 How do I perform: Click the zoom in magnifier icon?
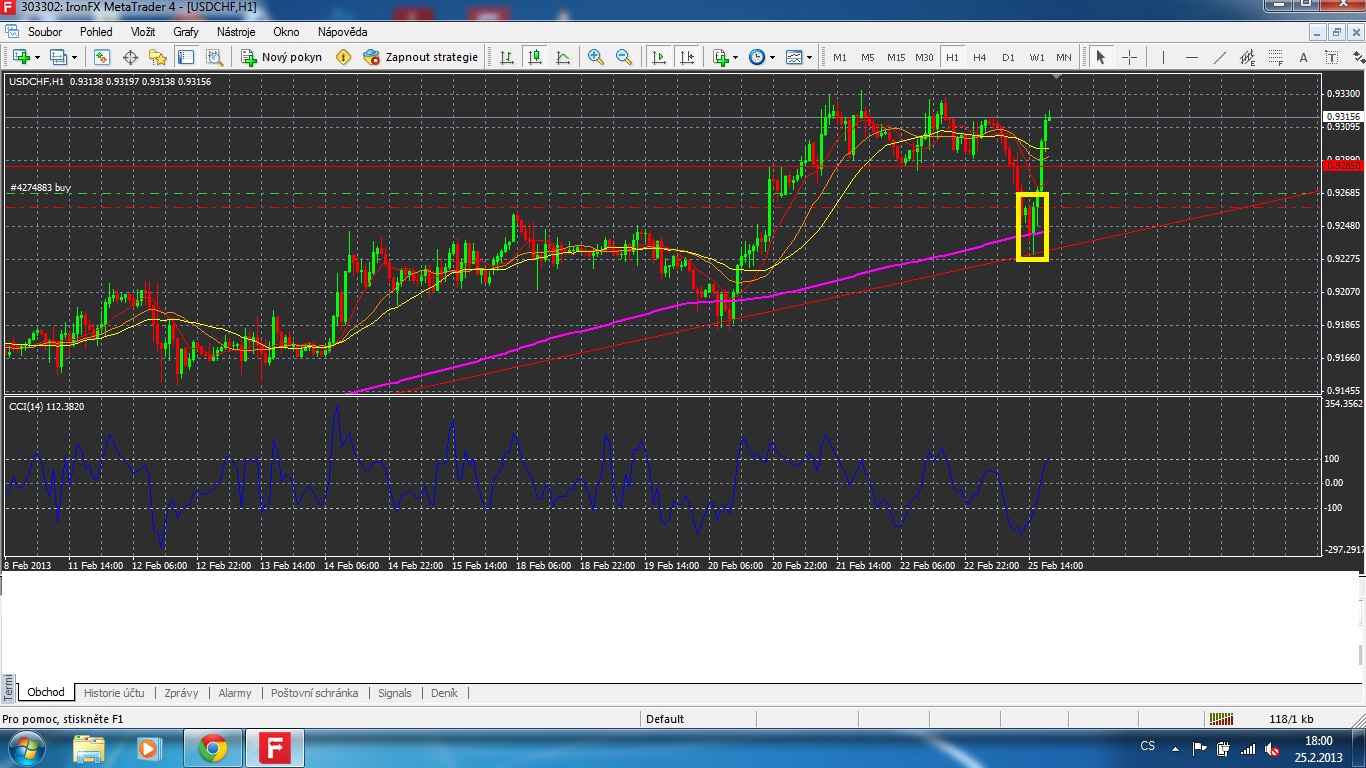pos(596,57)
